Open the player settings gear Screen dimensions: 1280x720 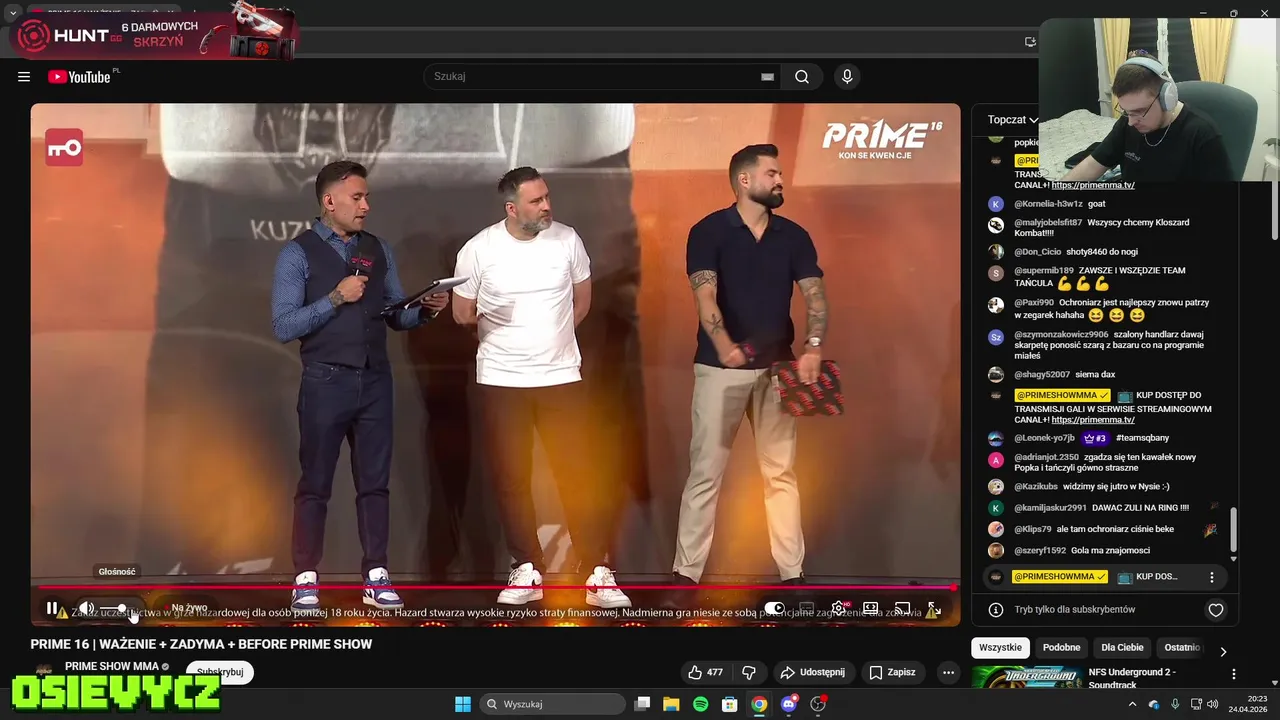click(839, 608)
